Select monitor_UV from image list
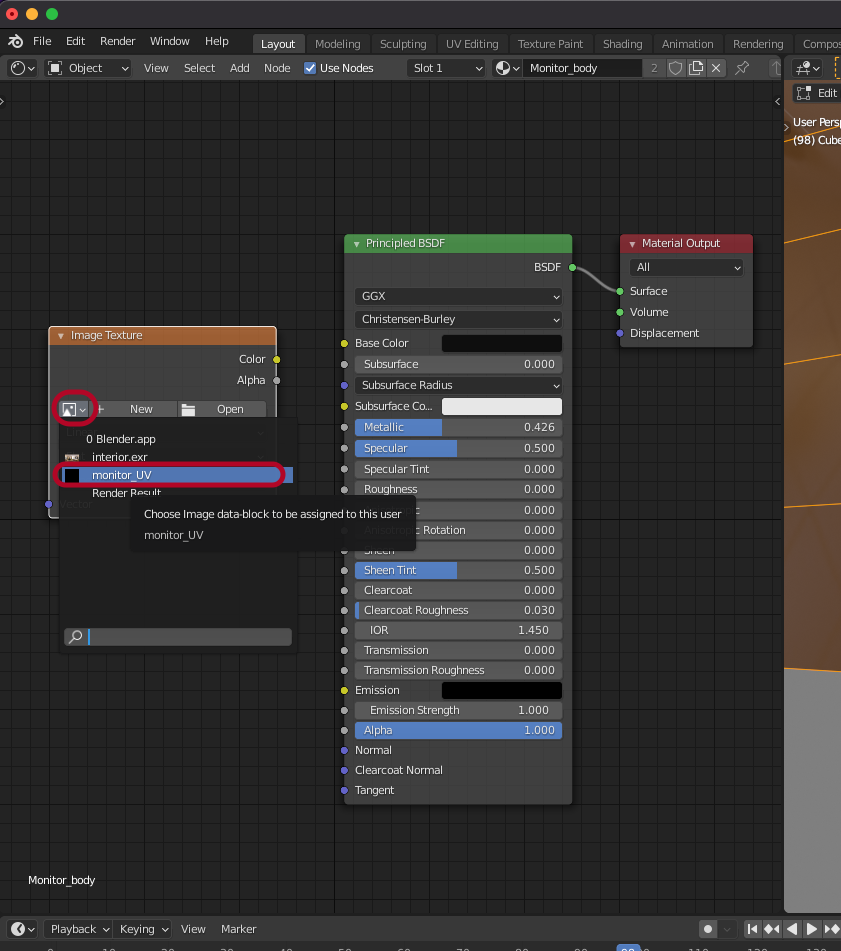 (178, 475)
